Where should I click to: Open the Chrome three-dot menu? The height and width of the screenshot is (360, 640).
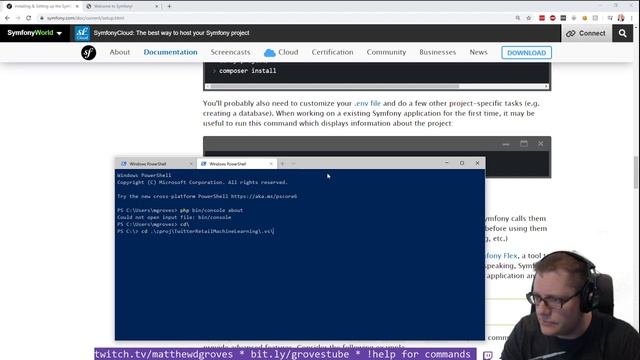(x=632, y=18)
